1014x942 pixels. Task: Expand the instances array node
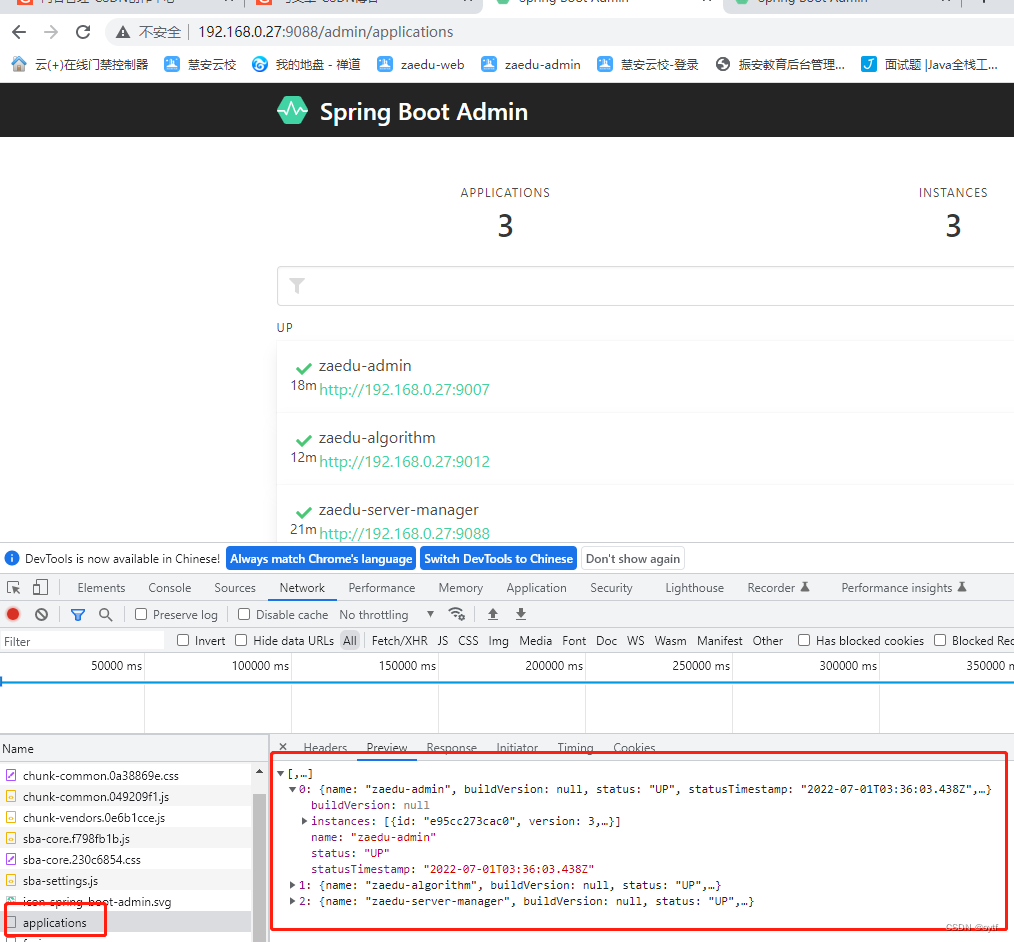304,821
